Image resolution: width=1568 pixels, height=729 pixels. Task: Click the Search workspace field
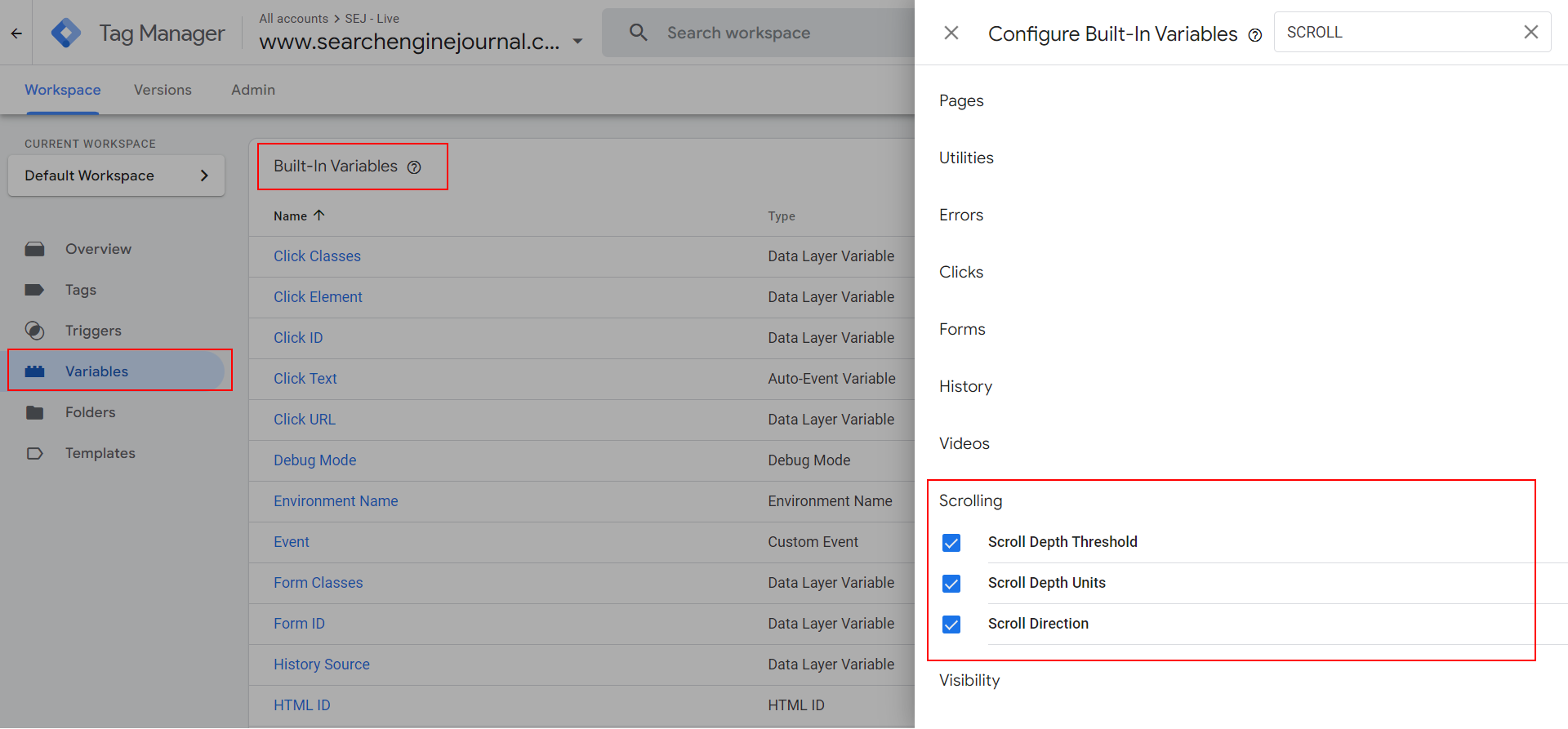point(758,33)
